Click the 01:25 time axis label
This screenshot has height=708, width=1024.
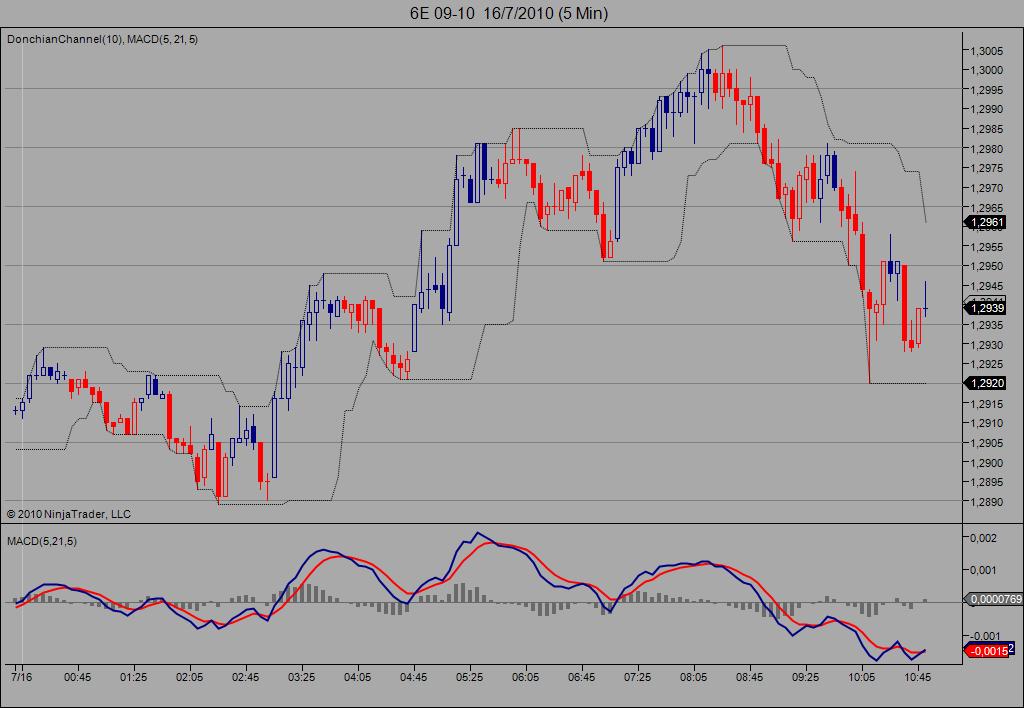pyautogui.click(x=133, y=677)
